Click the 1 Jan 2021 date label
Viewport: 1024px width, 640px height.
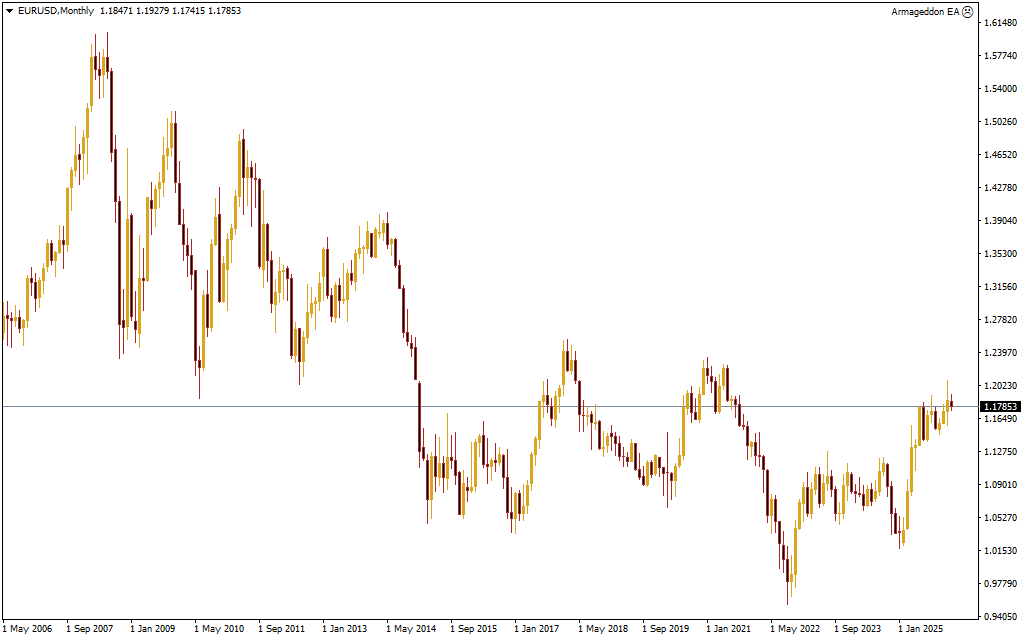point(728,629)
